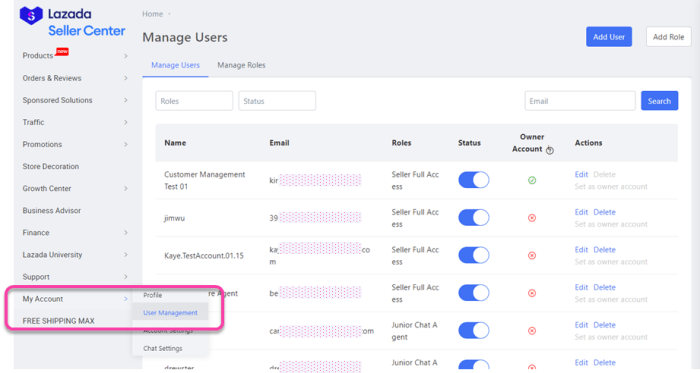Expand the Products sidebar menu
This screenshot has height=373, width=700.
tap(75, 56)
